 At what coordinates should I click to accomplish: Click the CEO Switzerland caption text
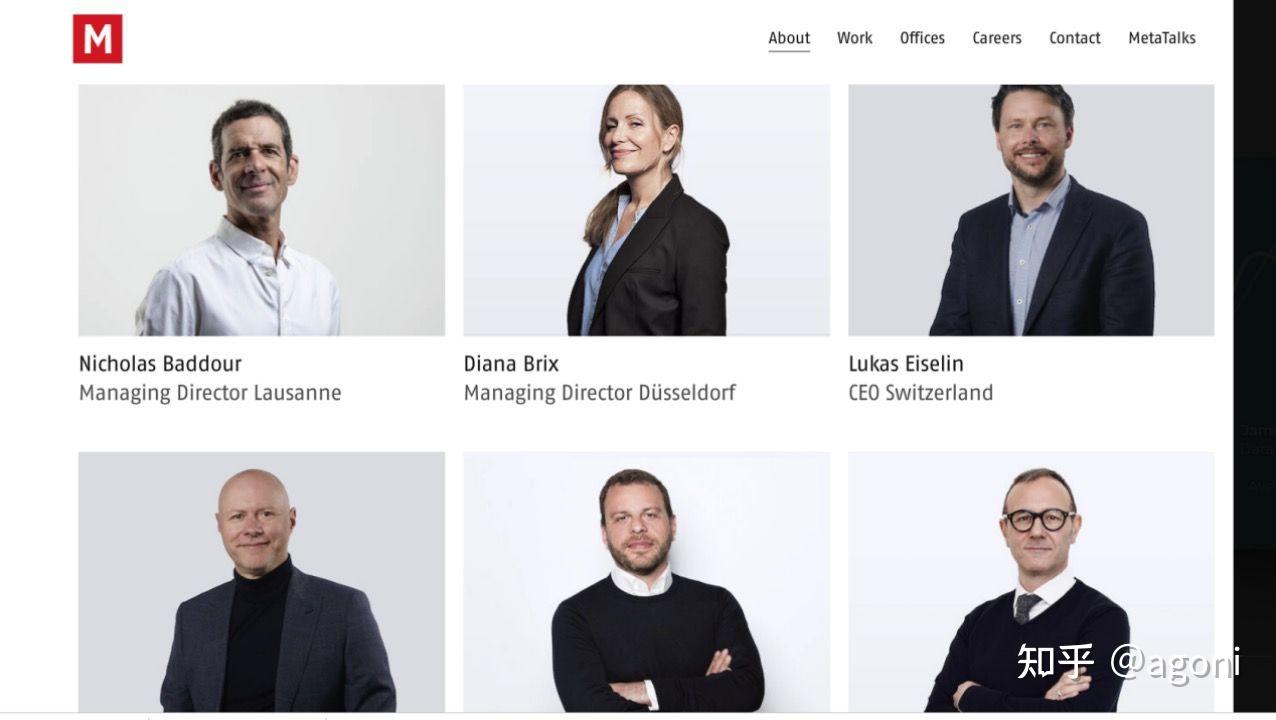(921, 393)
